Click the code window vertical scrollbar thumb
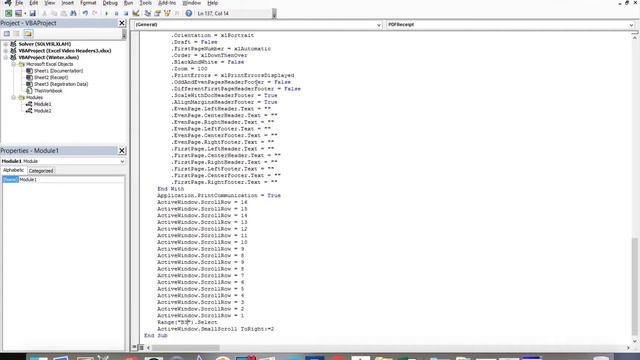The width and height of the screenshot is (640, 360). coord(634,286)
